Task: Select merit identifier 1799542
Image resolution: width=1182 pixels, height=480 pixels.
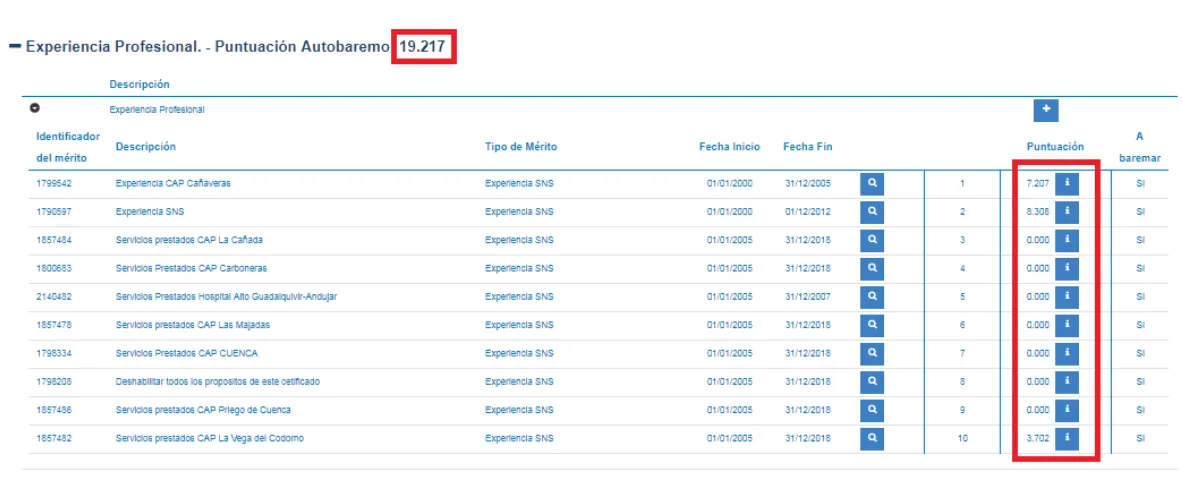Action: [x=54, y=184]
